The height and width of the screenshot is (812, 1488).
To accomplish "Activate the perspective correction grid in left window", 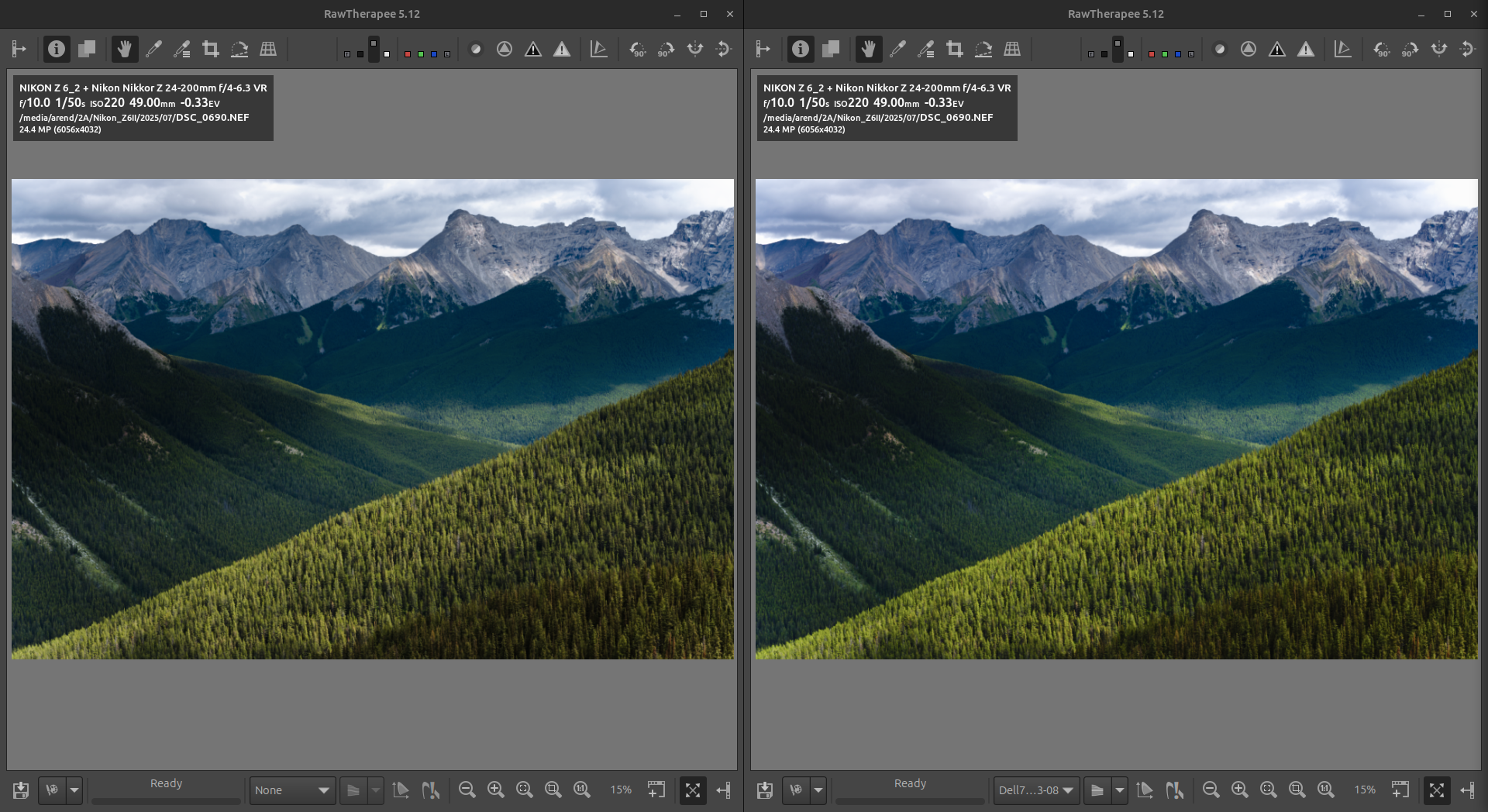I will pyautogui.click(x=268, y=50).
